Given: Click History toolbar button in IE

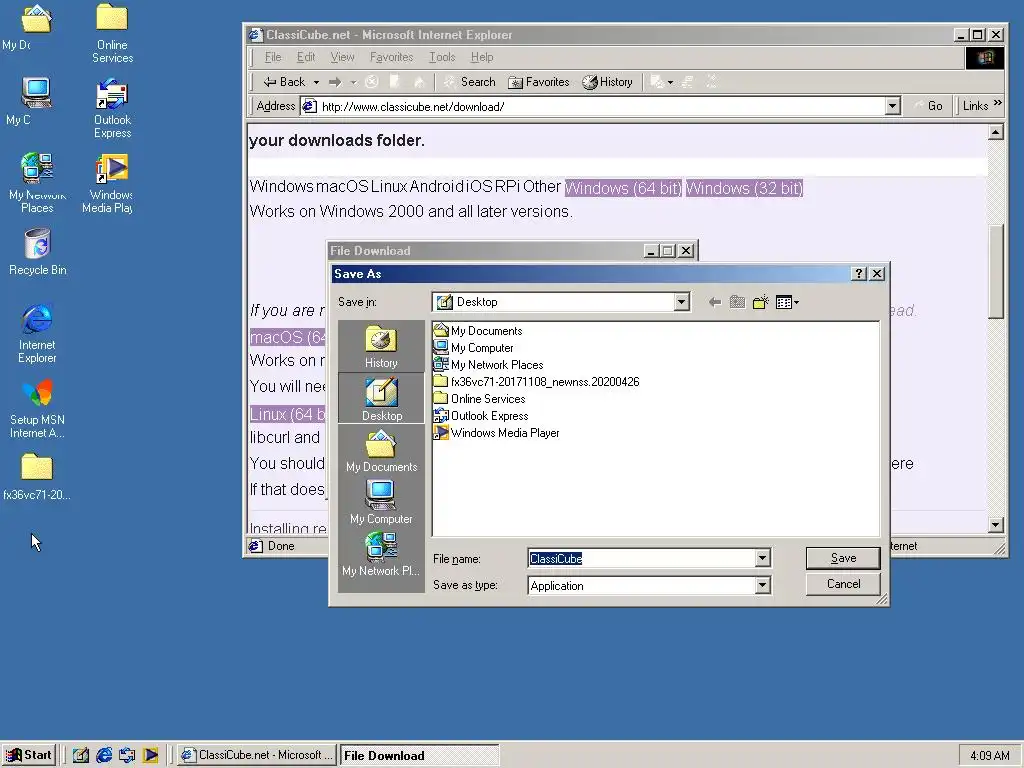Looking at the screenshot, I should (607, 82).
